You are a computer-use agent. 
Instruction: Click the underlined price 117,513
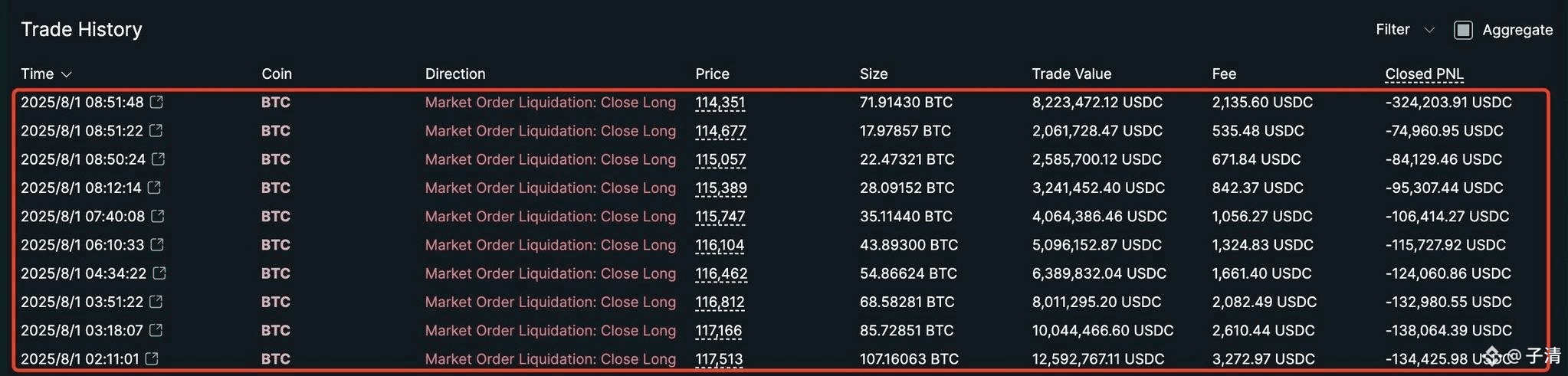[x=719, y=358]
